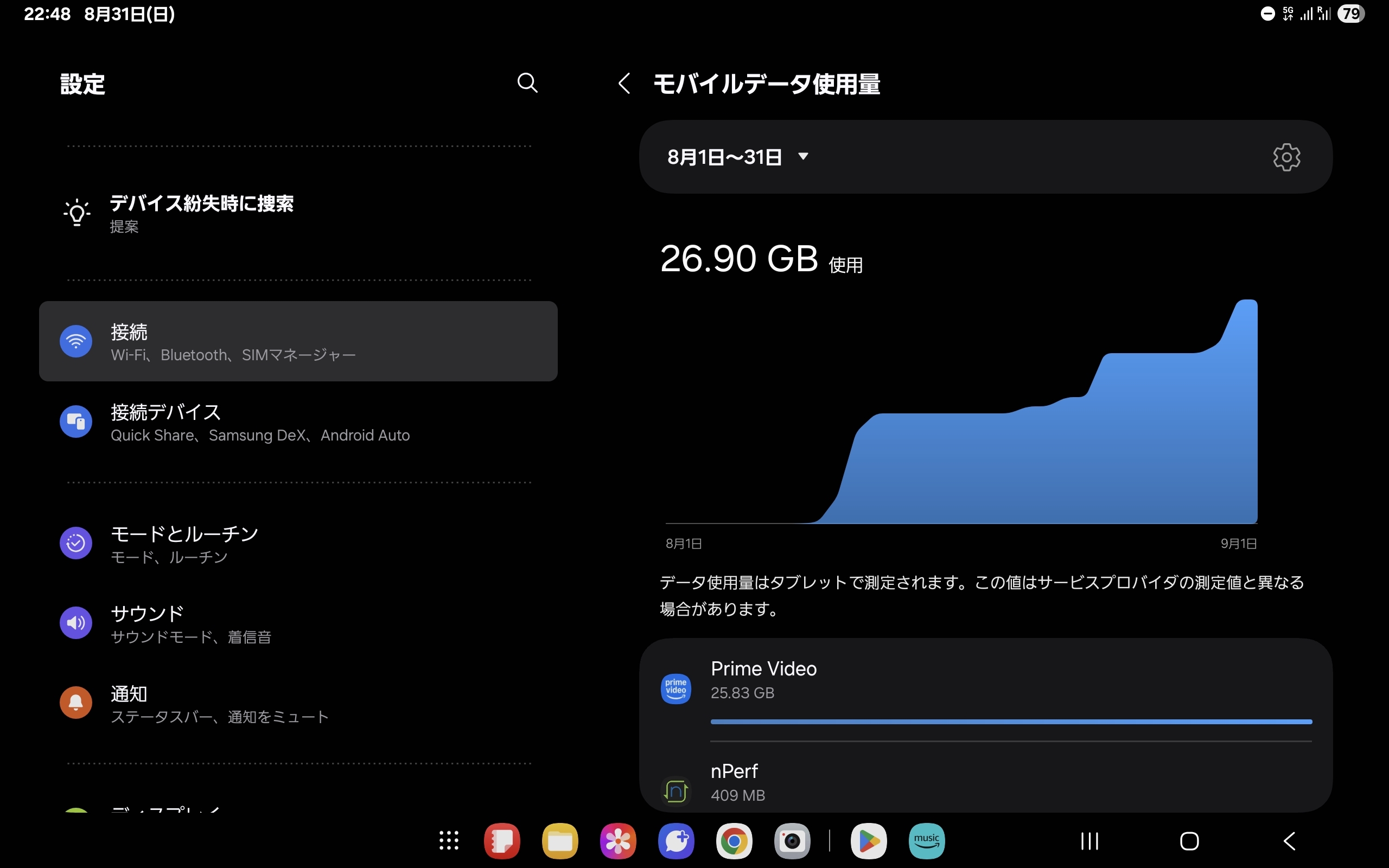
Task: Tap デバイス紛失時に捜索 suggestion
Action: [201, 213]
